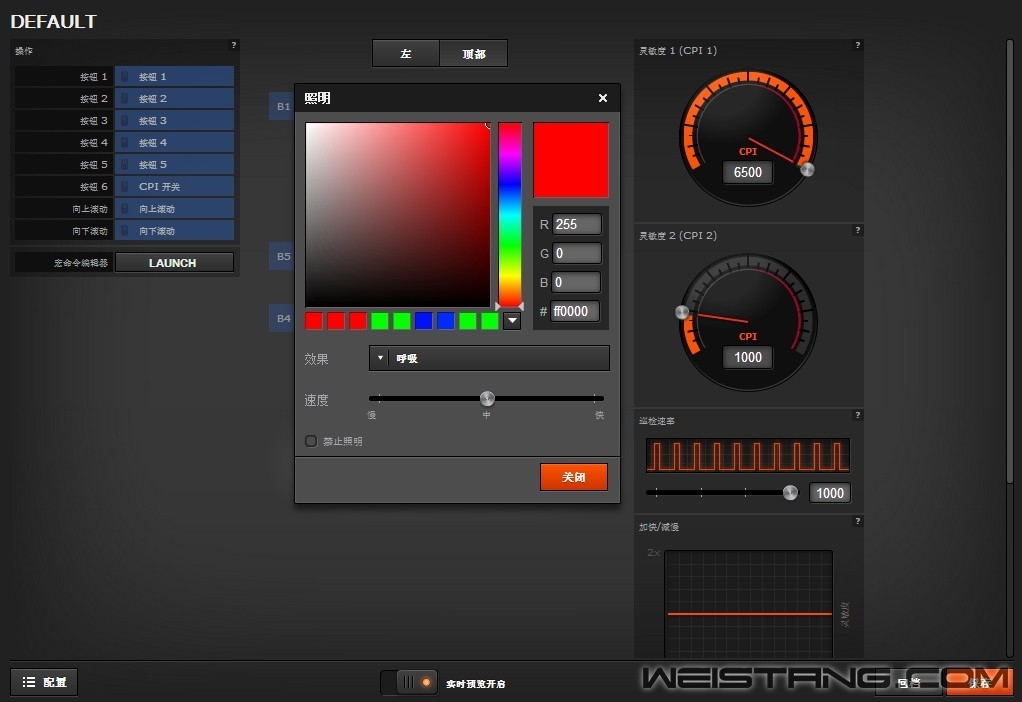Open the blue 按钮 2 assignment field

click(x=174, y=98)
